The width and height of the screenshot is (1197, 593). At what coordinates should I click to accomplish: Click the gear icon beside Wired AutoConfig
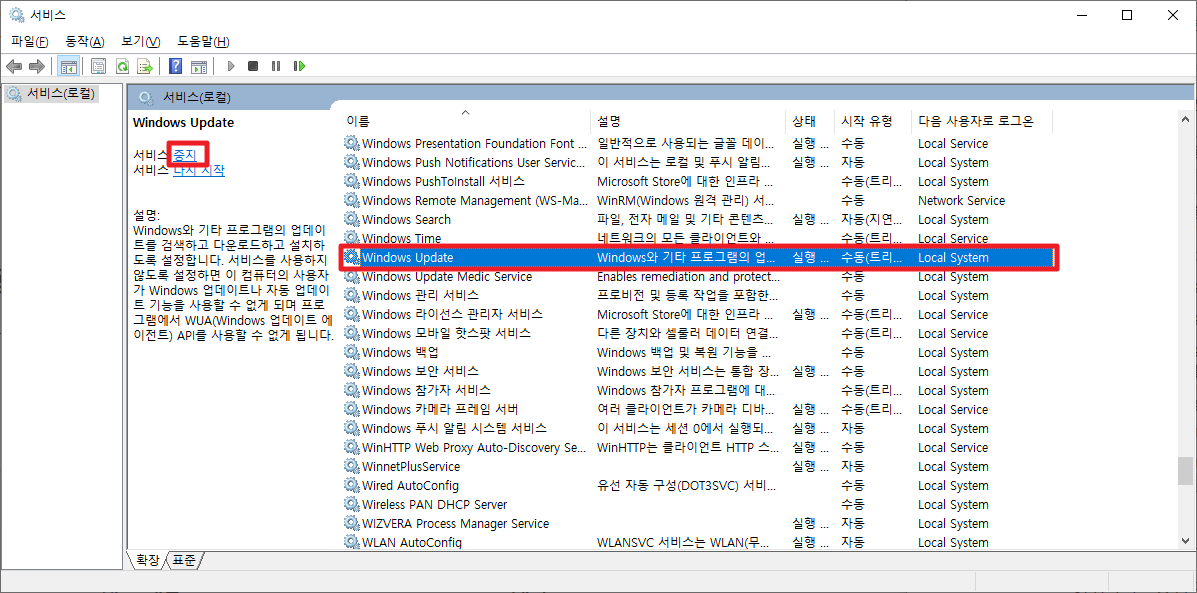pos(351,485)
